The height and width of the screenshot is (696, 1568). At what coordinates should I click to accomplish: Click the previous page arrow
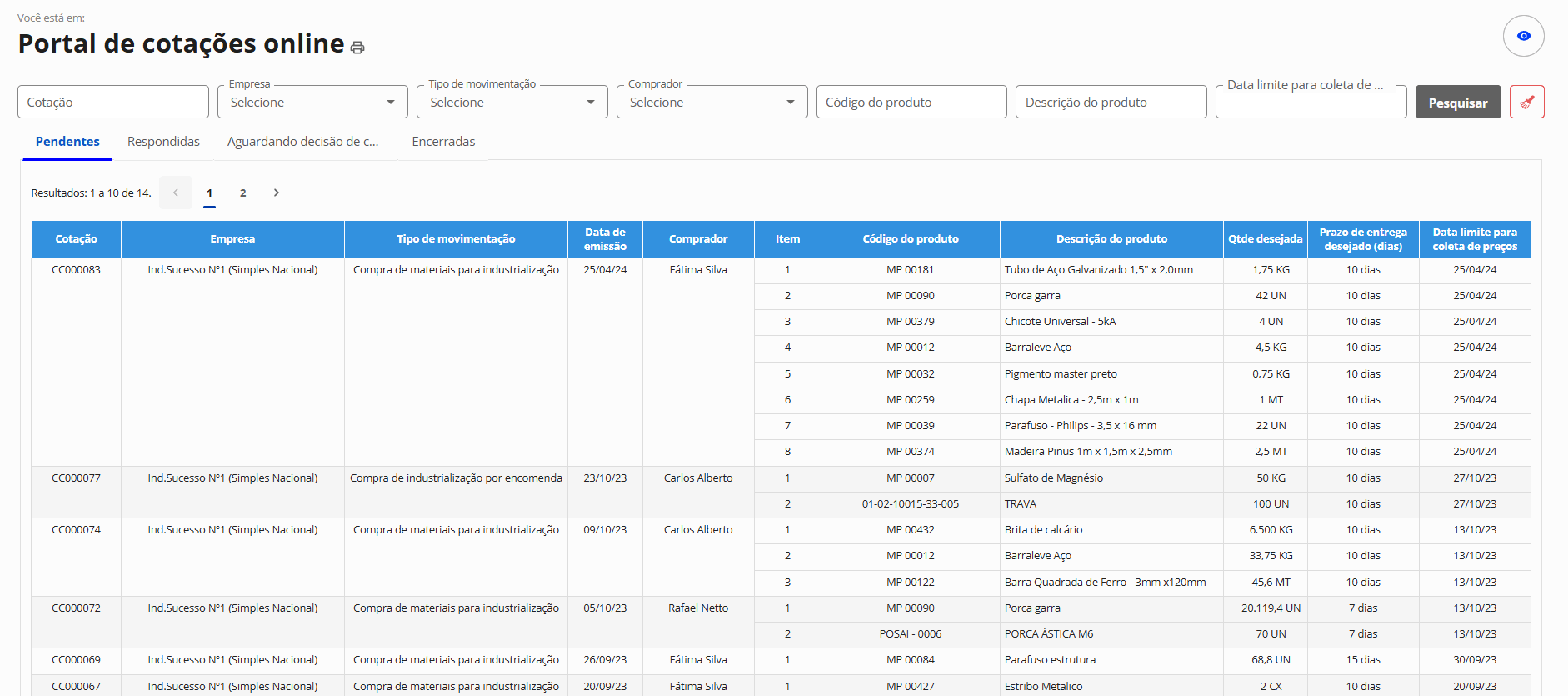pyautogui.click(x=176, y=193)
